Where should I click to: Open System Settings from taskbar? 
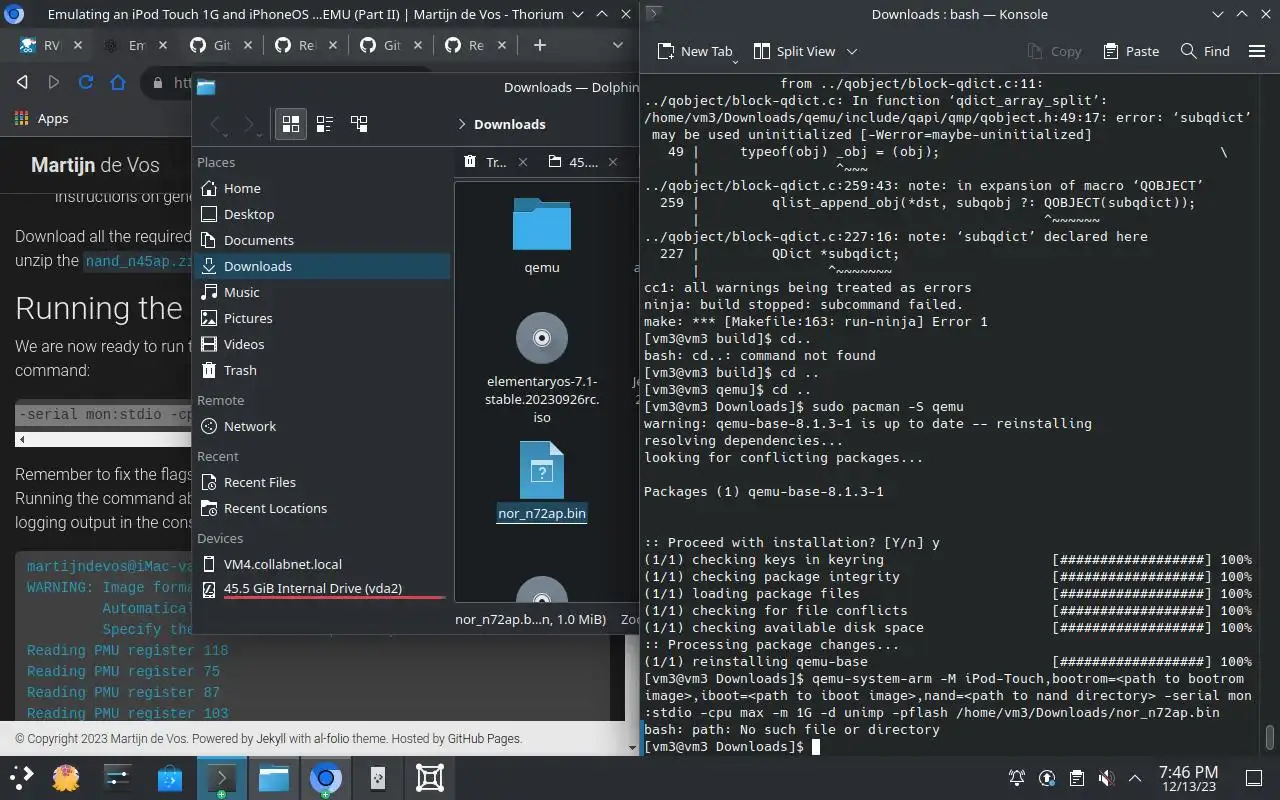coord(118,778)
